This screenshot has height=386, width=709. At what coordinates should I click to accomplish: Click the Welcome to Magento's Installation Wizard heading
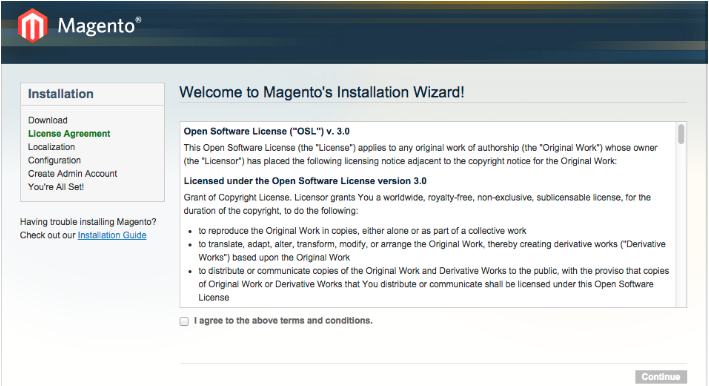pos(321,92)
